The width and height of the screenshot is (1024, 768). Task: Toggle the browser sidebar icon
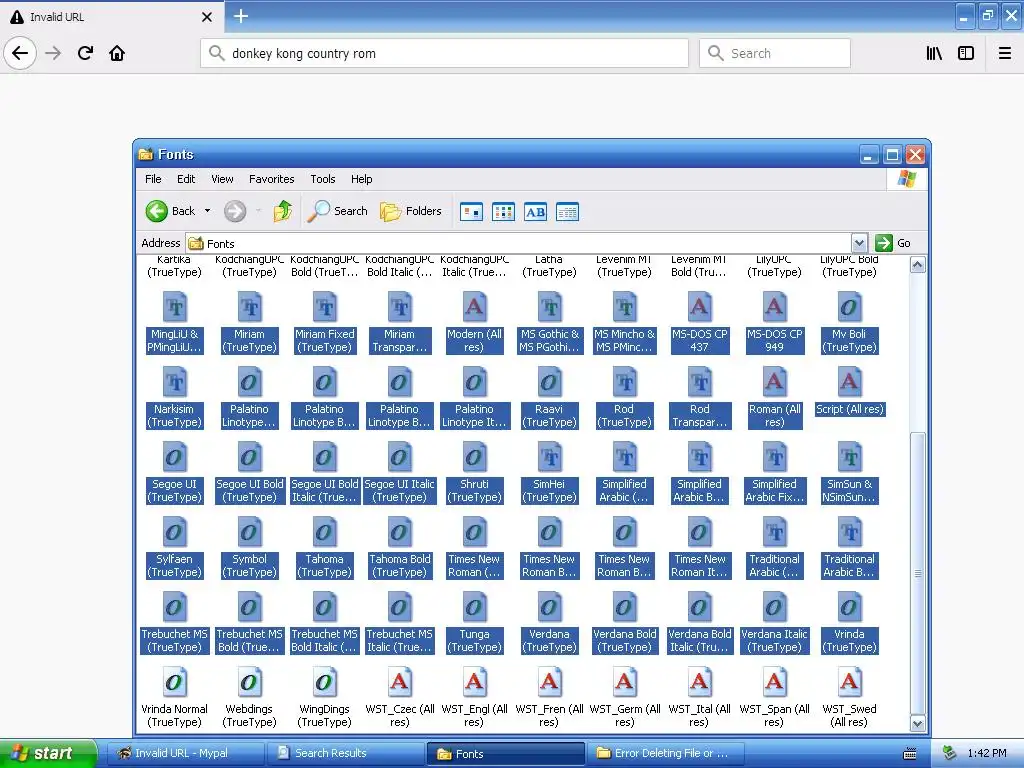tap(966, 53)
